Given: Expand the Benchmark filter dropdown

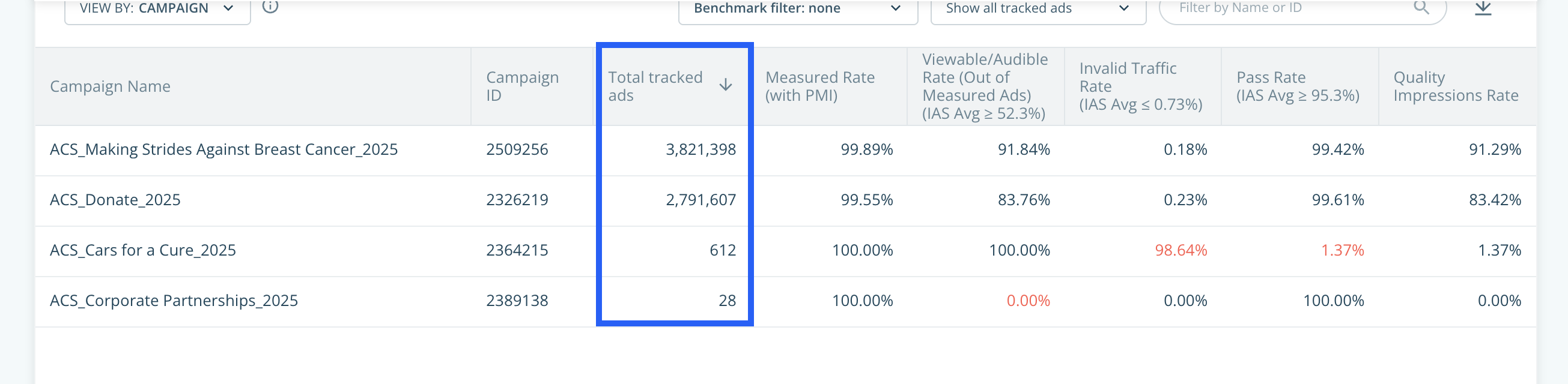Looking at the screenshot, I should (x=797, y=8).
